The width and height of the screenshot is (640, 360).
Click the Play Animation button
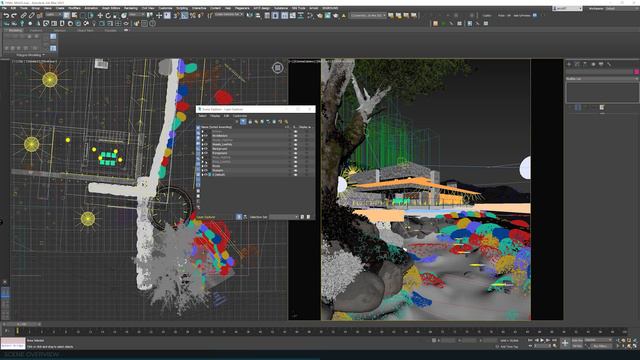pos(542,340)
